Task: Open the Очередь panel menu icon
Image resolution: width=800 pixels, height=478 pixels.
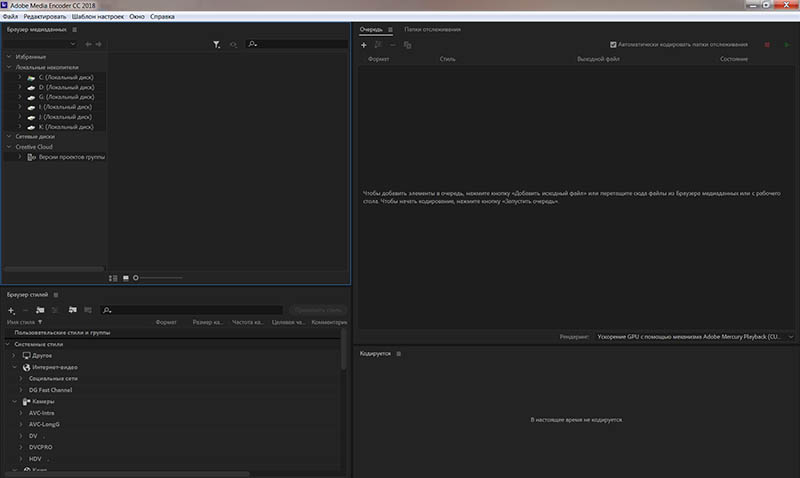Action: 390,30
